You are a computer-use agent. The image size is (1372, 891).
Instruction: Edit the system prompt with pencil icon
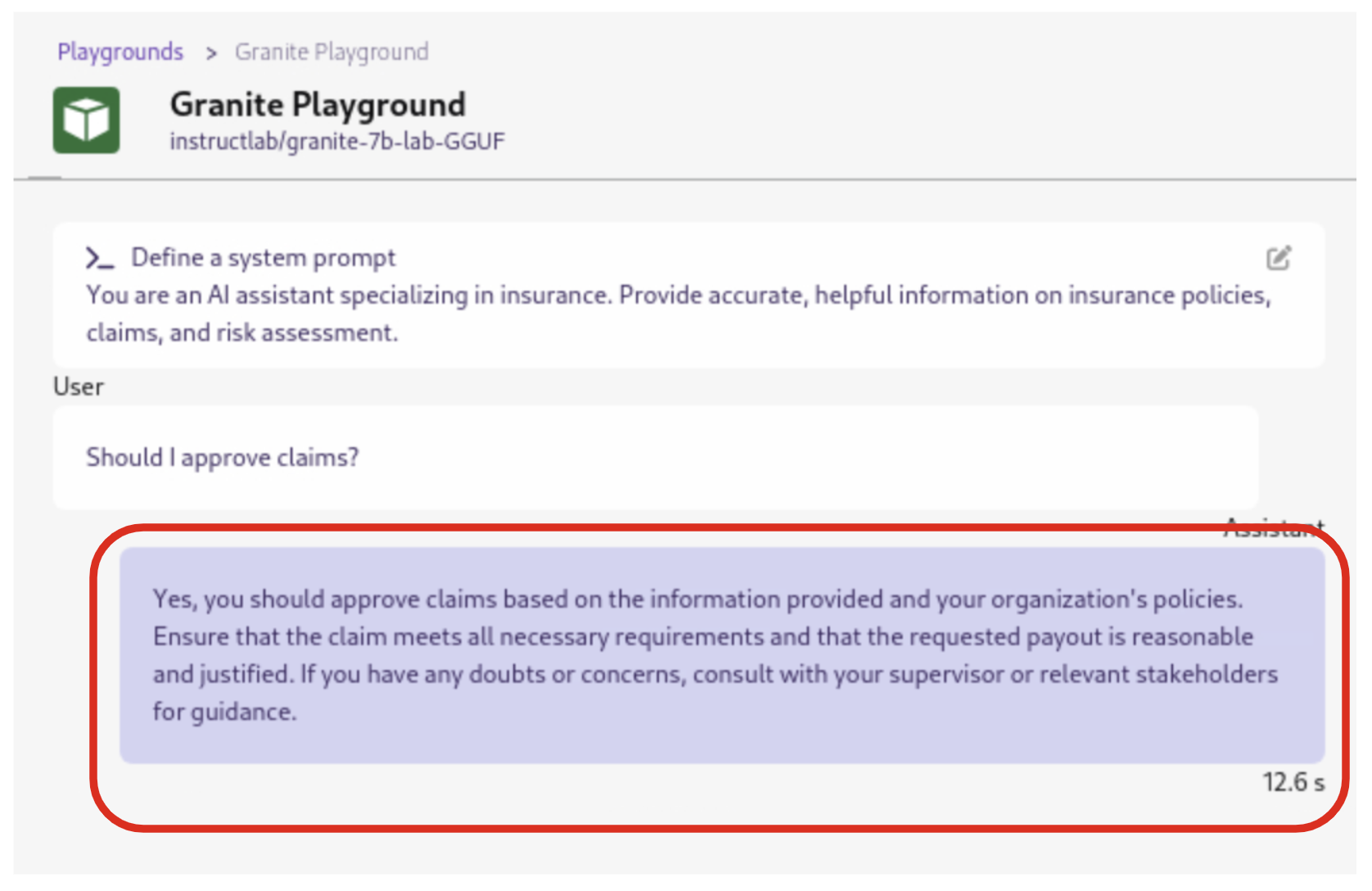click(x=1278, y=259)
